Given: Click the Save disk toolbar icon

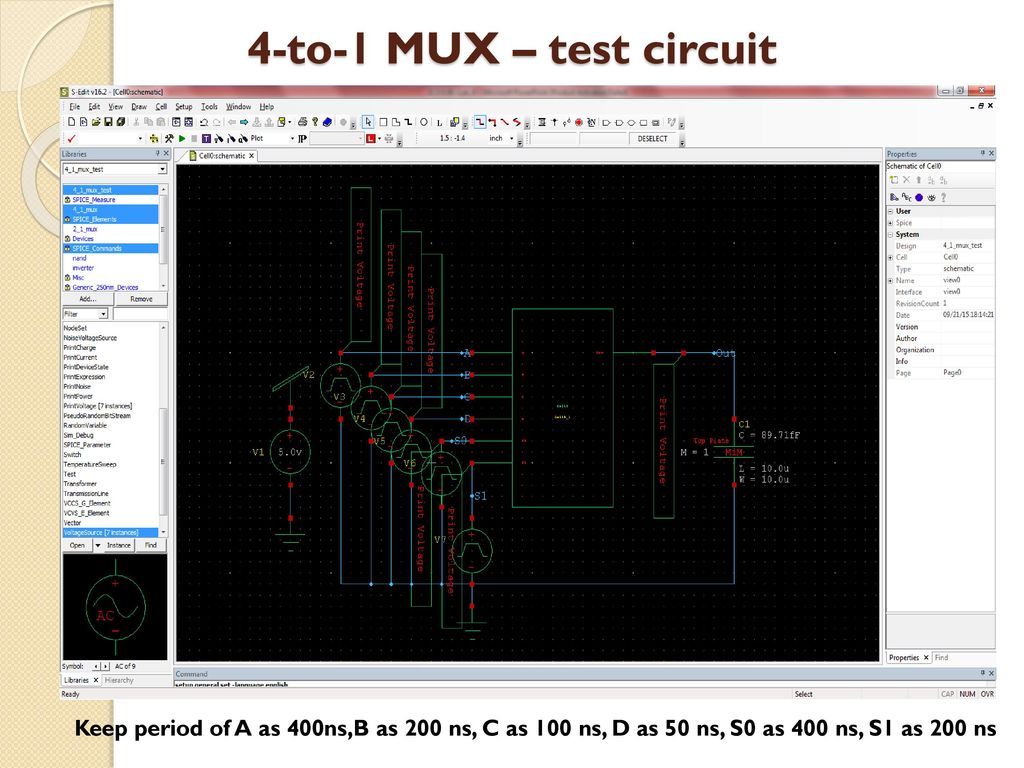Looking at the screenshot, I should click(x=108, y=122).
